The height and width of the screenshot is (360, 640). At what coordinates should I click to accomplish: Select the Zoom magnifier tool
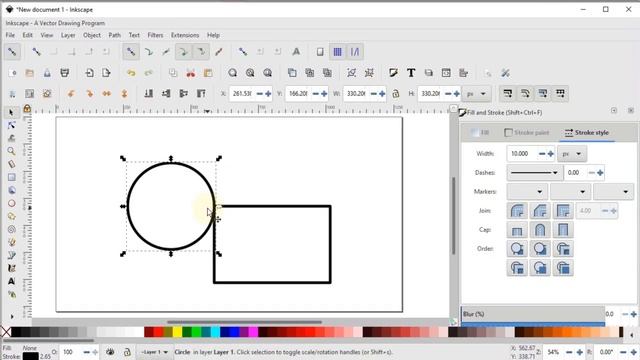pyautogui.click(x=11, y=151)
